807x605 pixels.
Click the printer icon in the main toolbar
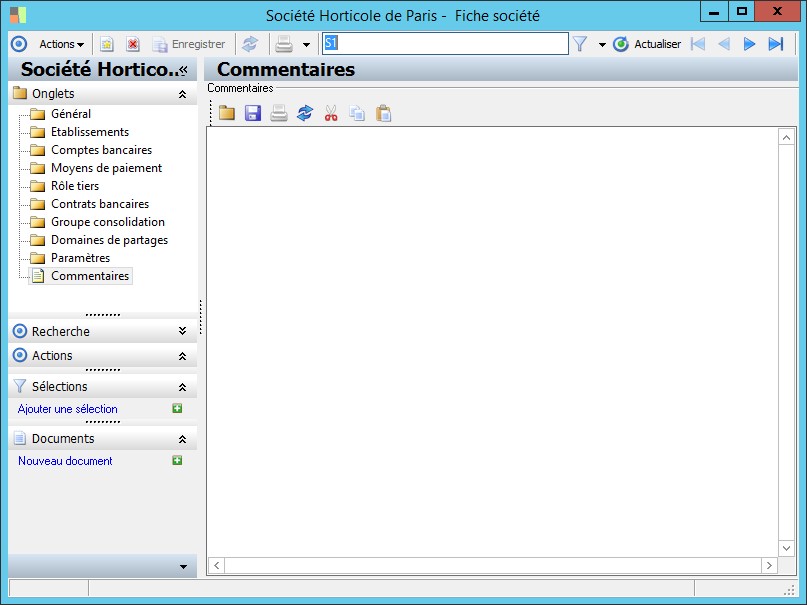[x=284, y=44]
